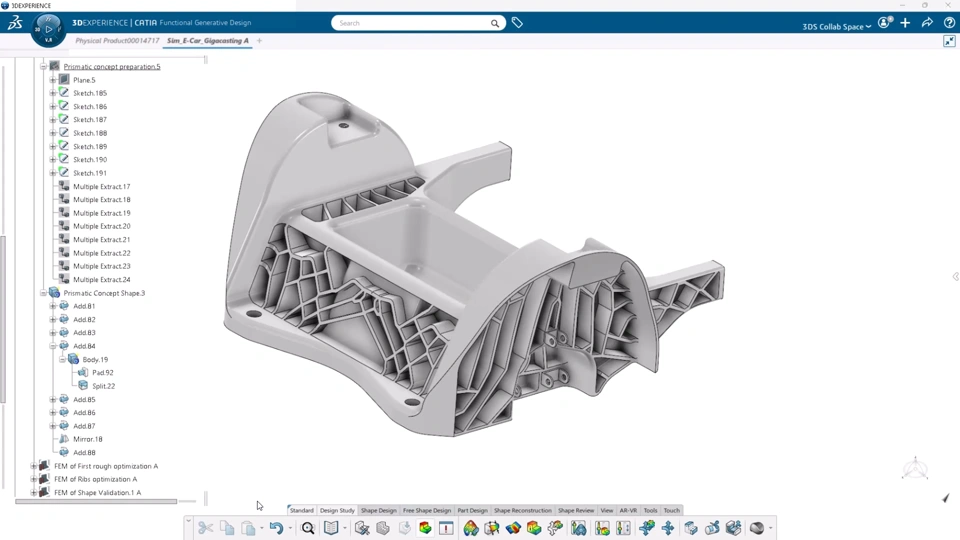
Task: Open the Paste options dropdown arrow
Action: click(x=261, y=528)
